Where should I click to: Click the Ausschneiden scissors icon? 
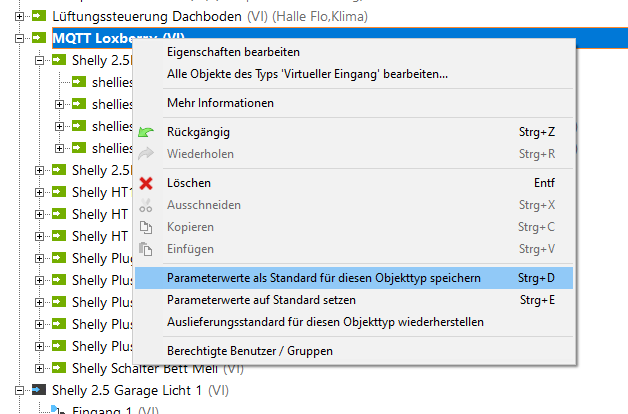[x=147, y=205]
